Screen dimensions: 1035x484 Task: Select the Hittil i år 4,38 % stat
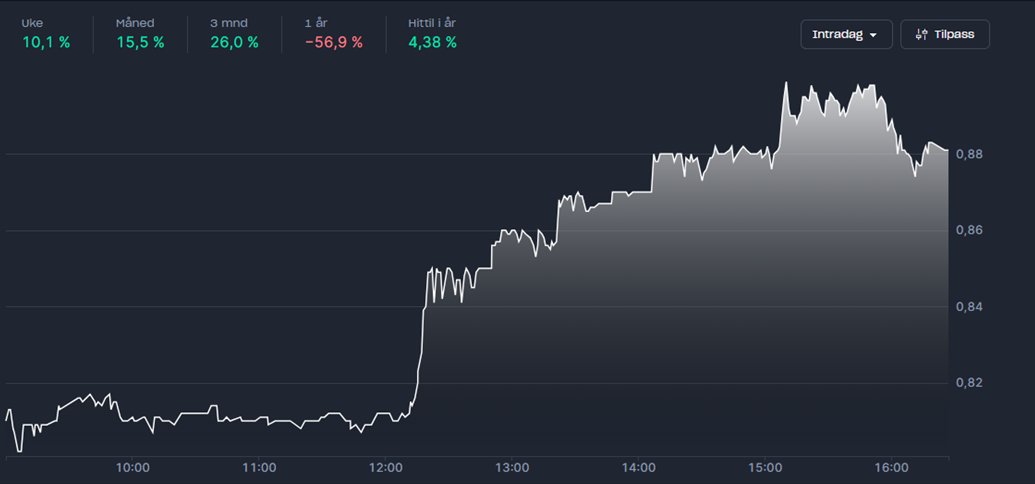click(432, 34)
